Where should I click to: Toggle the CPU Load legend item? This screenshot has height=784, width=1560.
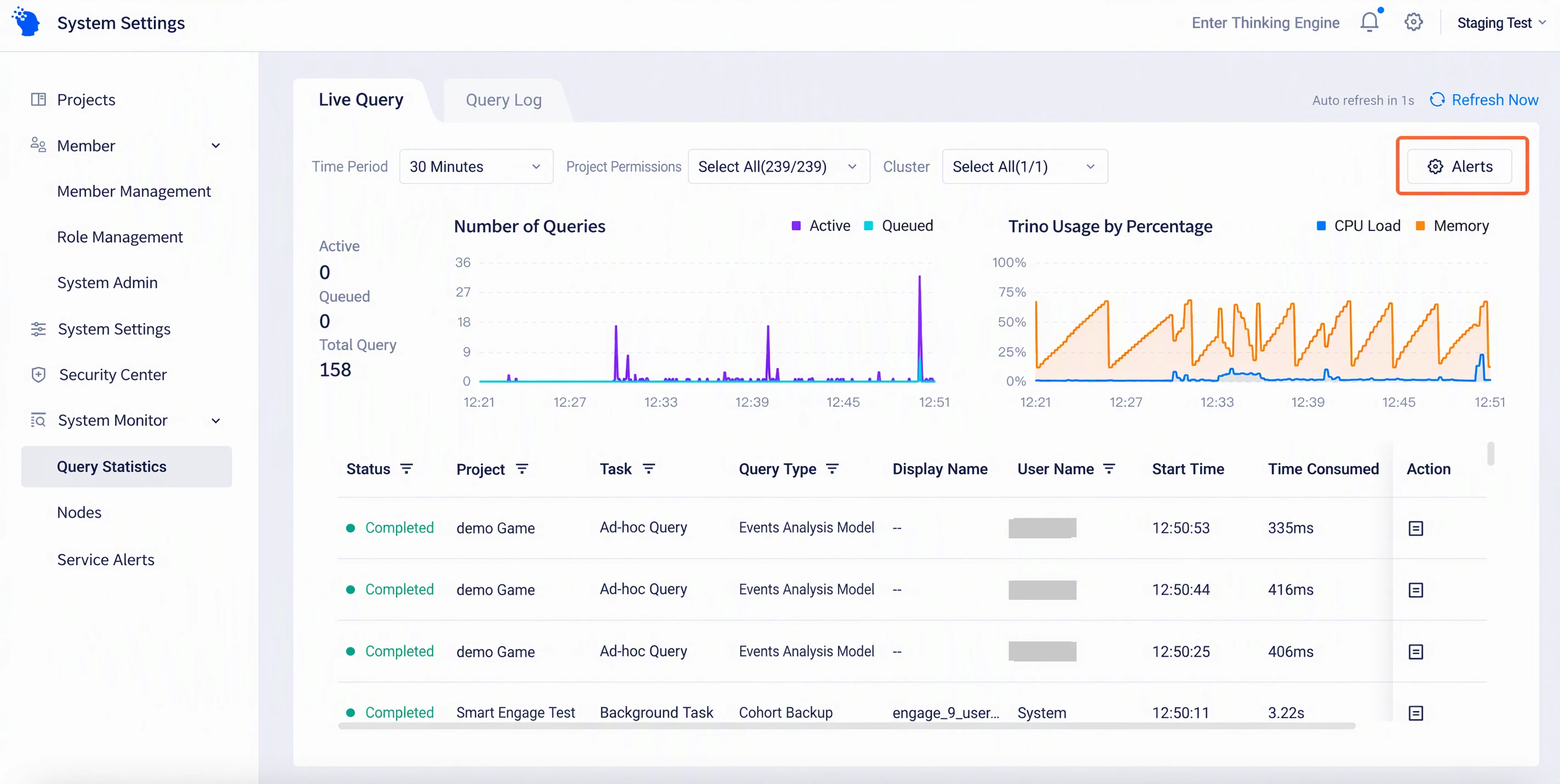(x=1358, y=226)
